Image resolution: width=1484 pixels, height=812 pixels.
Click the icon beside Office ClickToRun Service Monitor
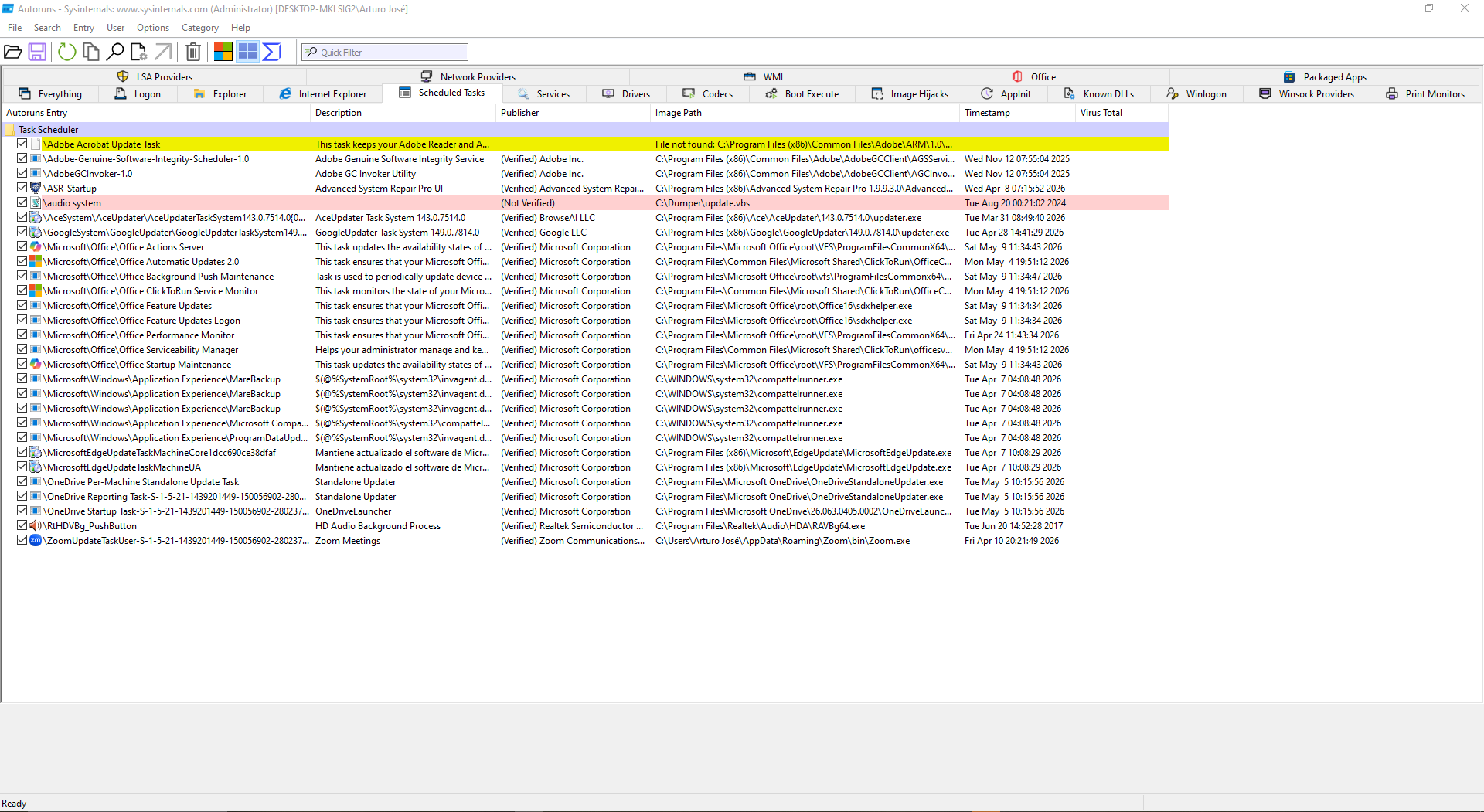tap(36, 291)
